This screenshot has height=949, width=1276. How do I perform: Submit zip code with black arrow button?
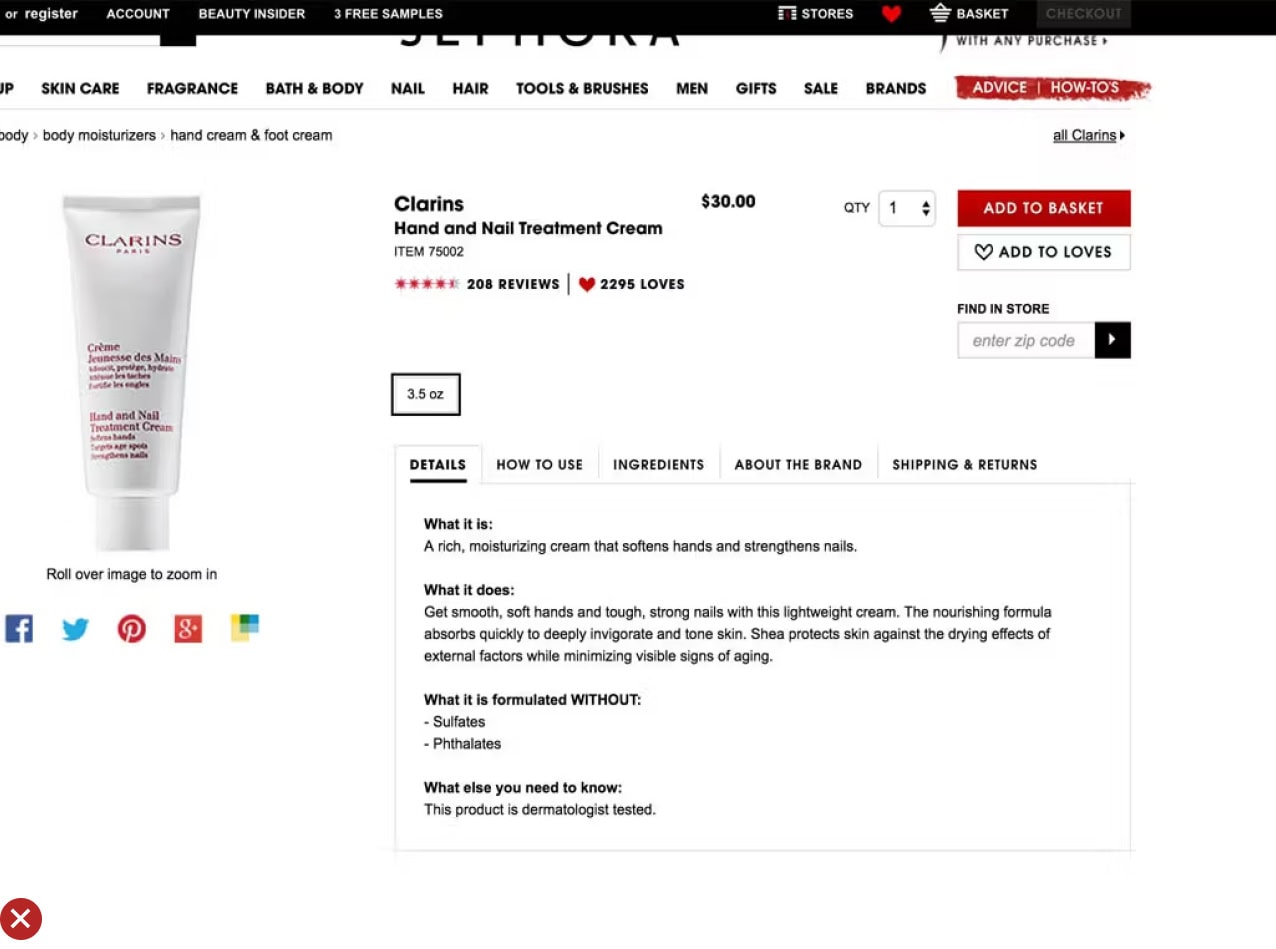tap(1113, 340)
